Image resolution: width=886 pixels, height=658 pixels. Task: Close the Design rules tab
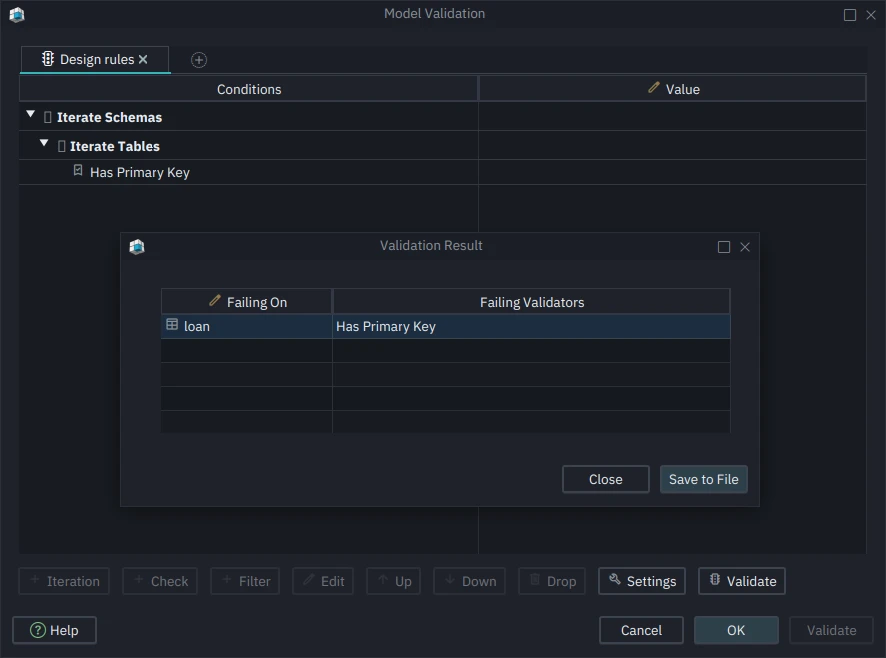(143, 59)
